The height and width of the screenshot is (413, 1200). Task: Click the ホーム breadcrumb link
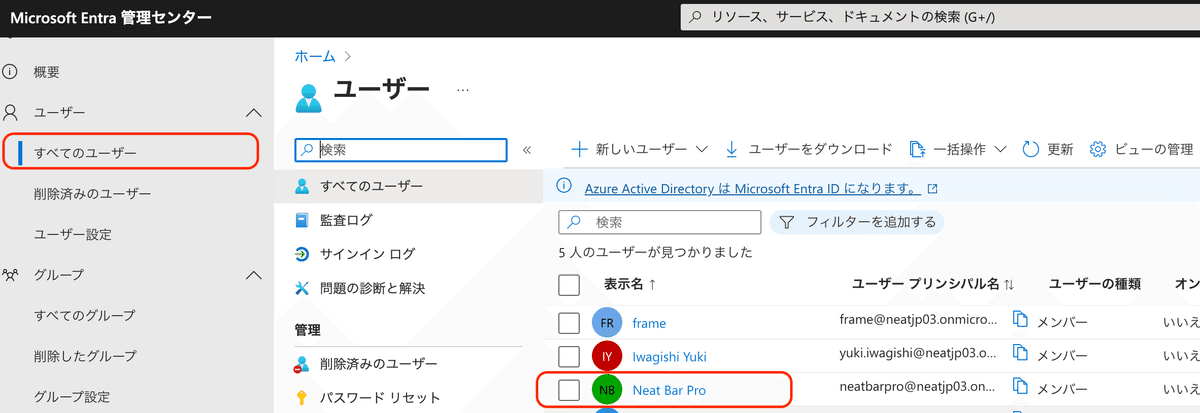pos(315,58)
